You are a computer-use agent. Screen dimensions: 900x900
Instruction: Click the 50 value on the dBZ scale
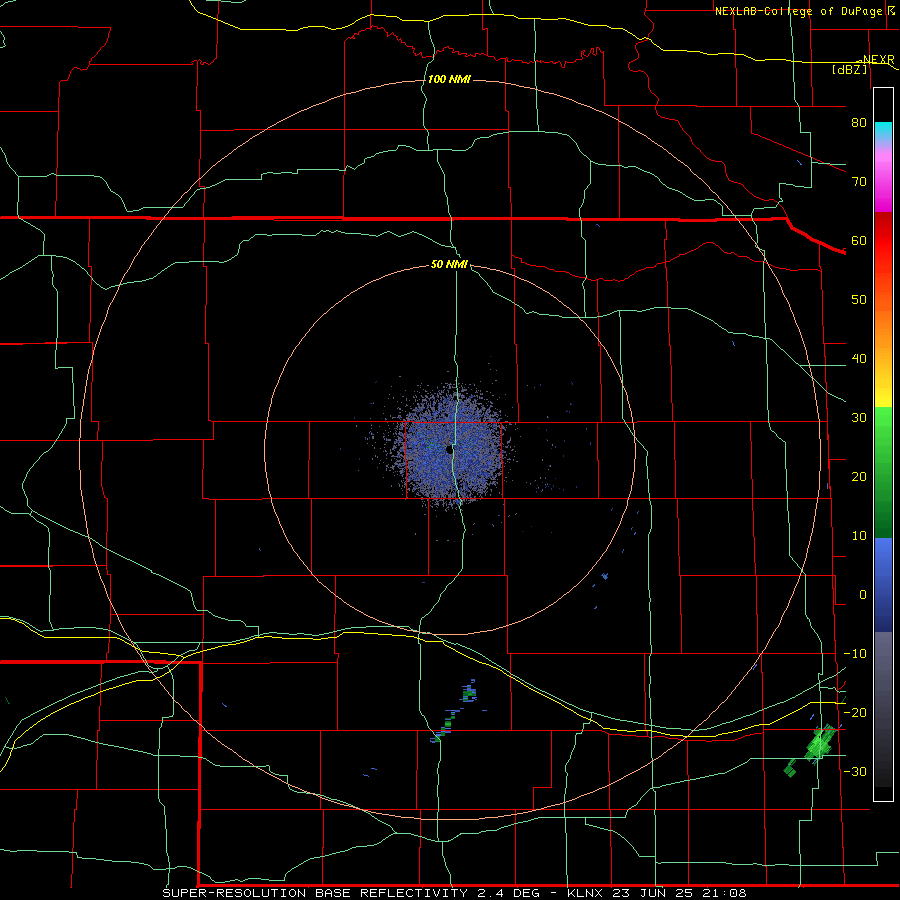pyautogui.click(x=859, y=300)
